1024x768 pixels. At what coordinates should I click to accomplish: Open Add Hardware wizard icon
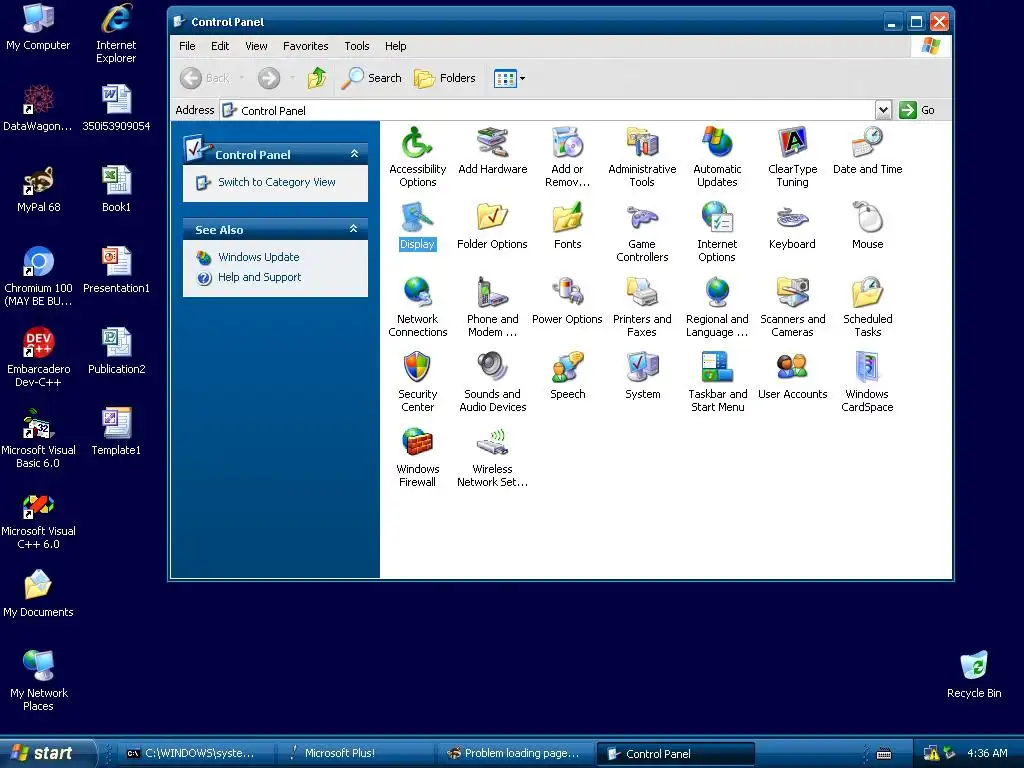click(492, 151)
